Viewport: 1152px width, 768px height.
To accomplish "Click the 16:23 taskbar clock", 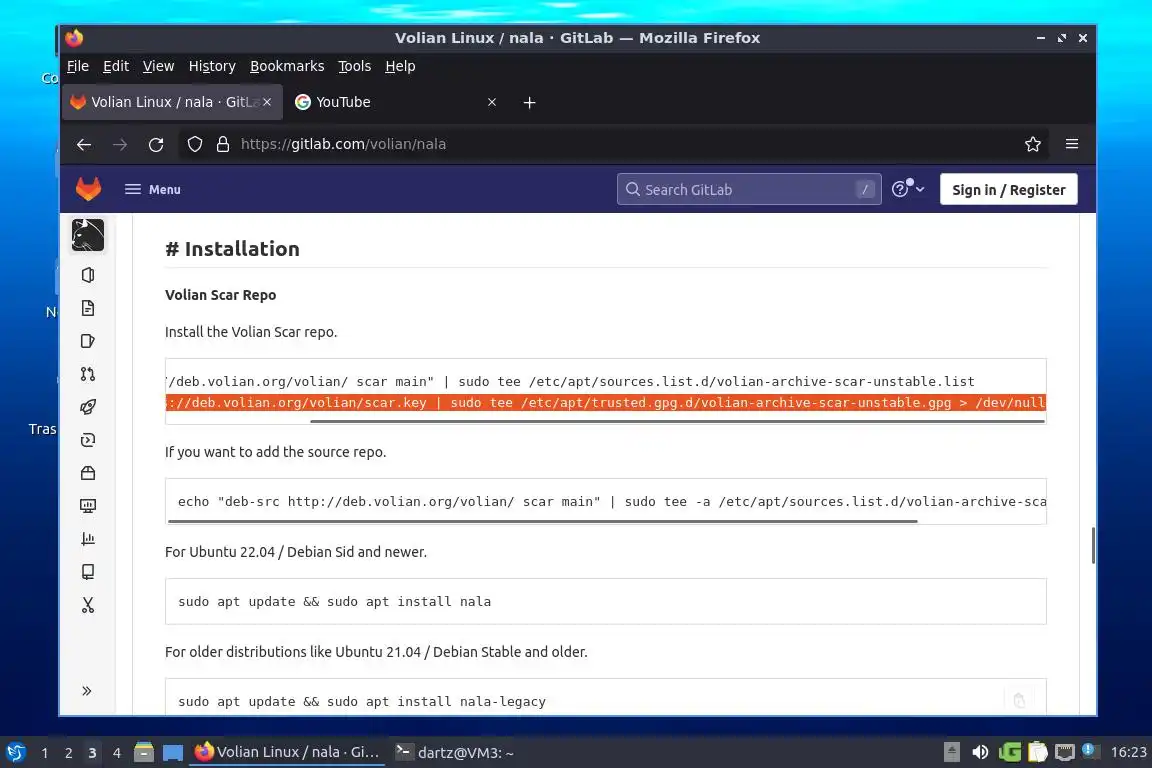I will 1128,753.
